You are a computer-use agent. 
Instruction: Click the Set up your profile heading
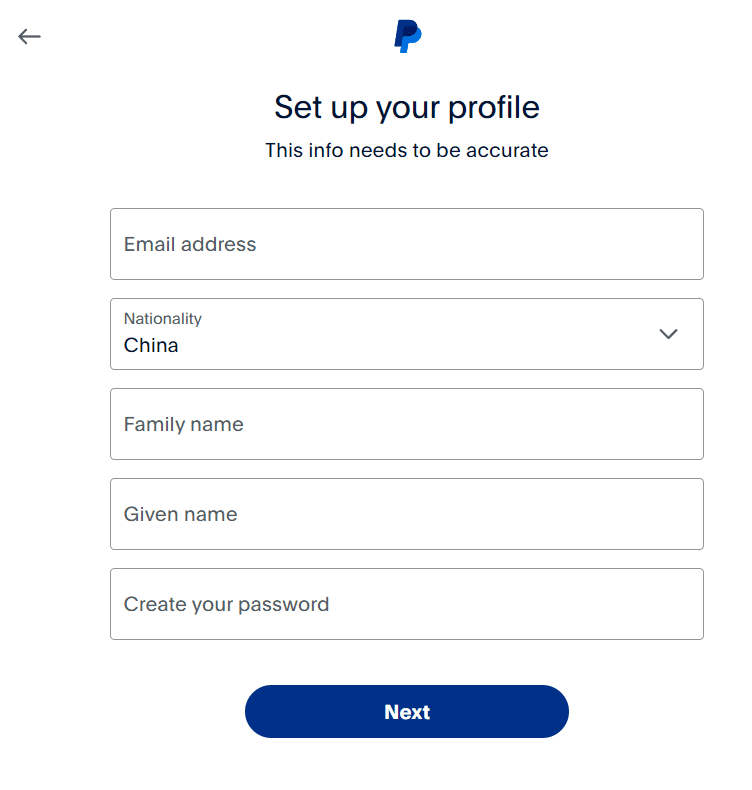click(406, 107)
